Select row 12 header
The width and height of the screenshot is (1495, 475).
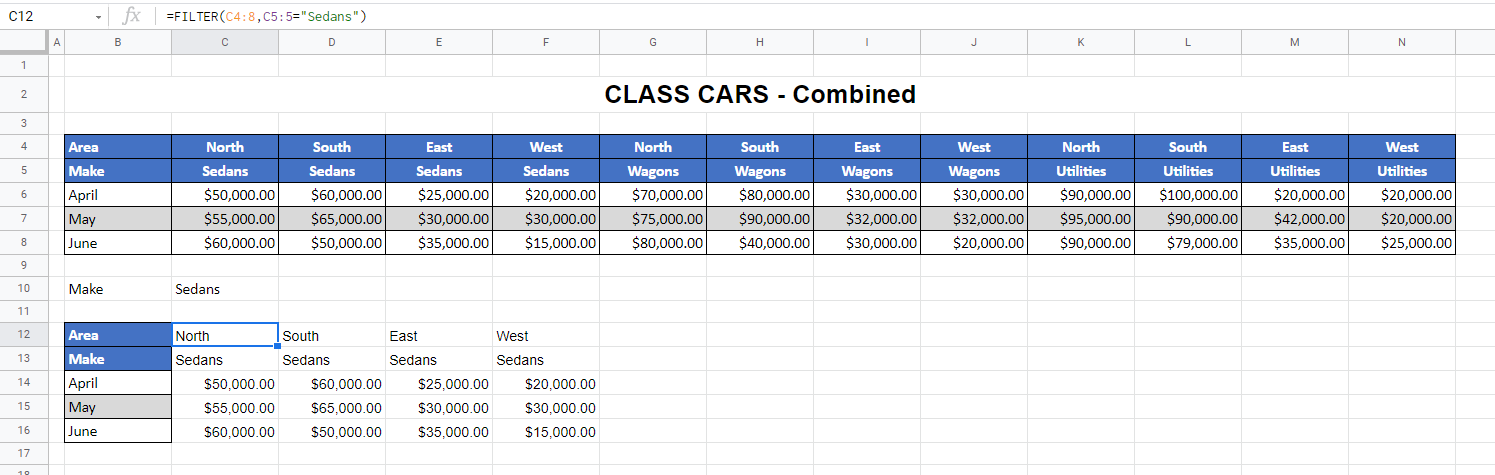point(23,335)
